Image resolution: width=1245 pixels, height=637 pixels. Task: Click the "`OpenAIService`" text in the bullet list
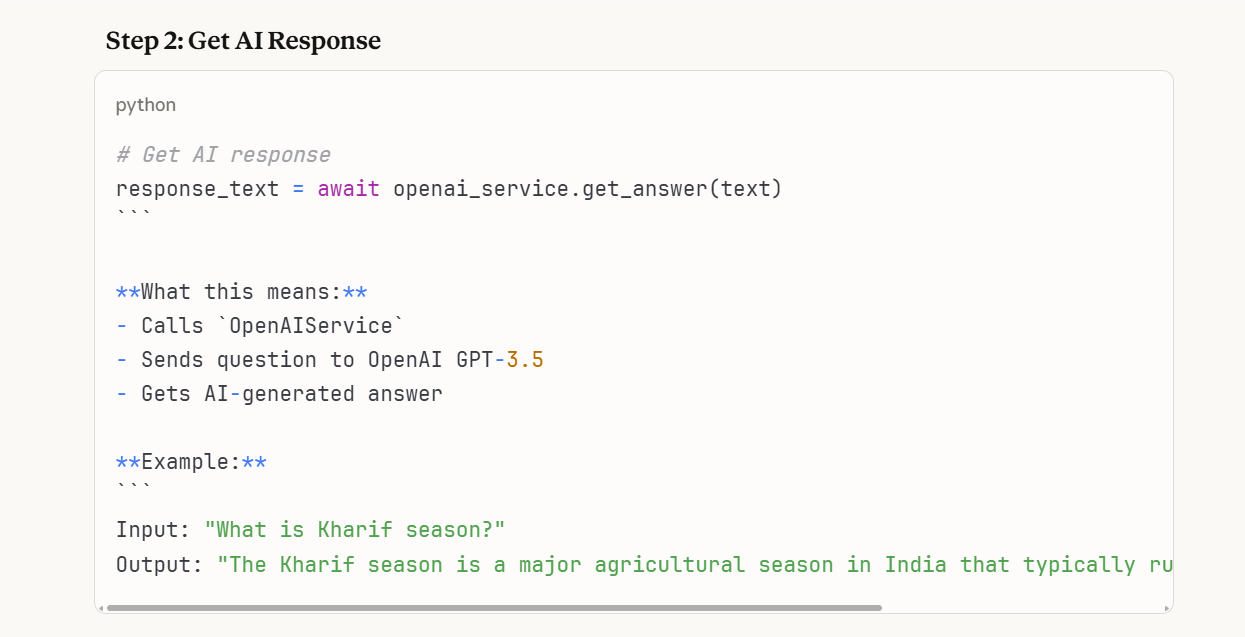click(317, 326)
